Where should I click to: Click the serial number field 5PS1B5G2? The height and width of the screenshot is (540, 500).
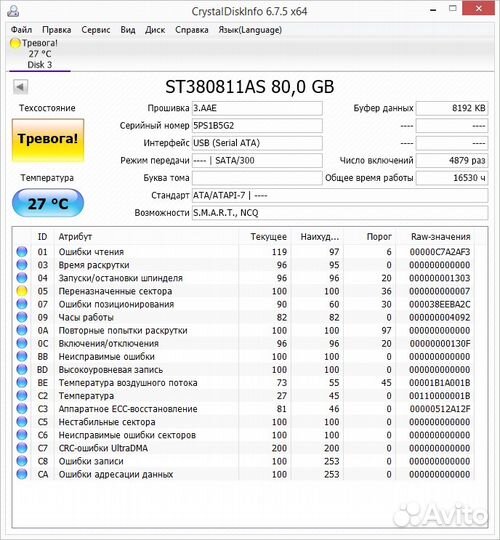257,126
